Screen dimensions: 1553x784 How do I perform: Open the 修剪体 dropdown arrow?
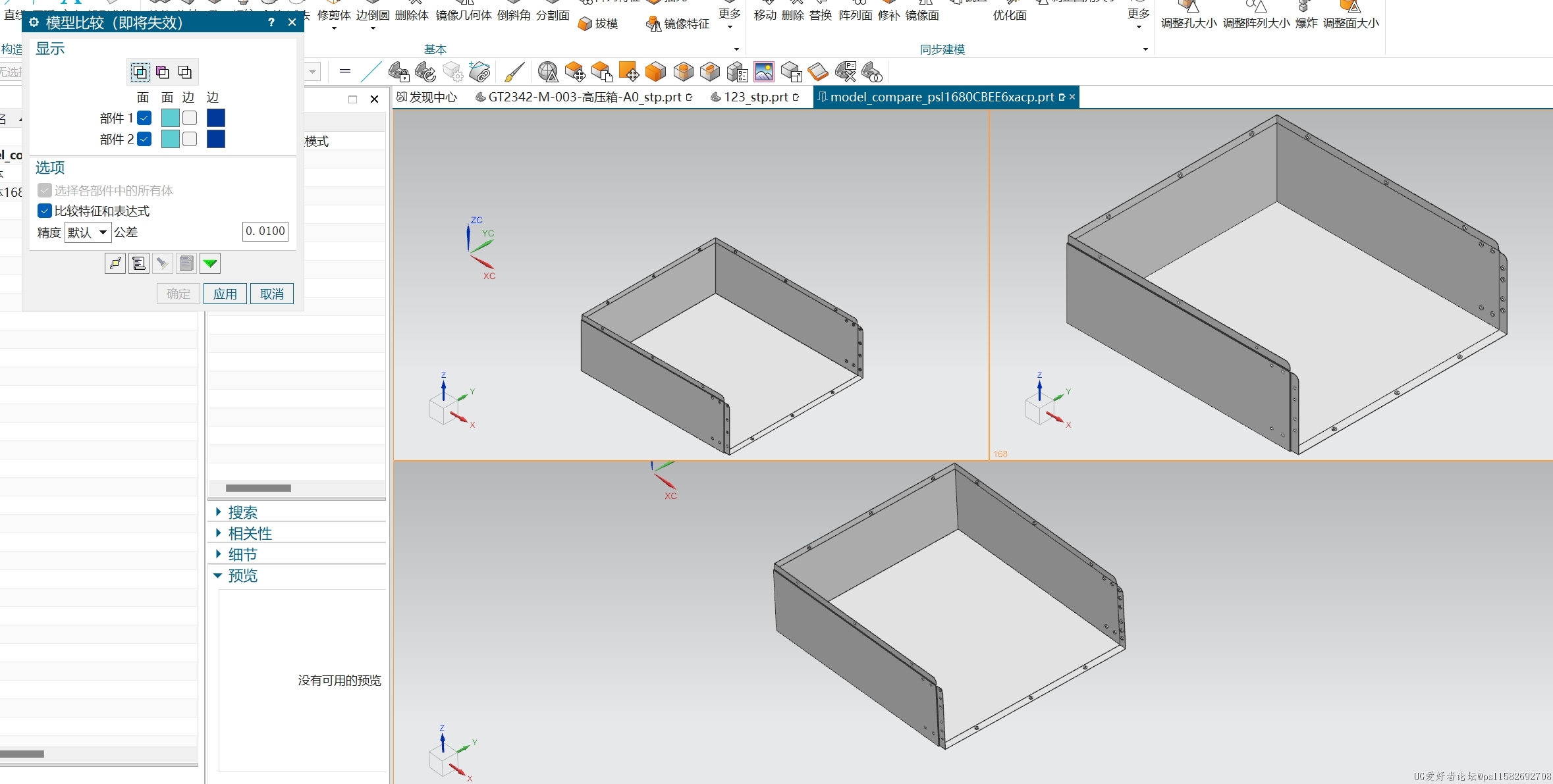[x=334, y=28]
